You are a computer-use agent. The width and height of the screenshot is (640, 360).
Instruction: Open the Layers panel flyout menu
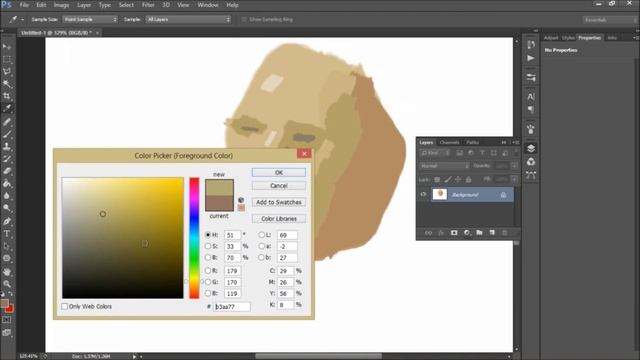pos(515,142)
